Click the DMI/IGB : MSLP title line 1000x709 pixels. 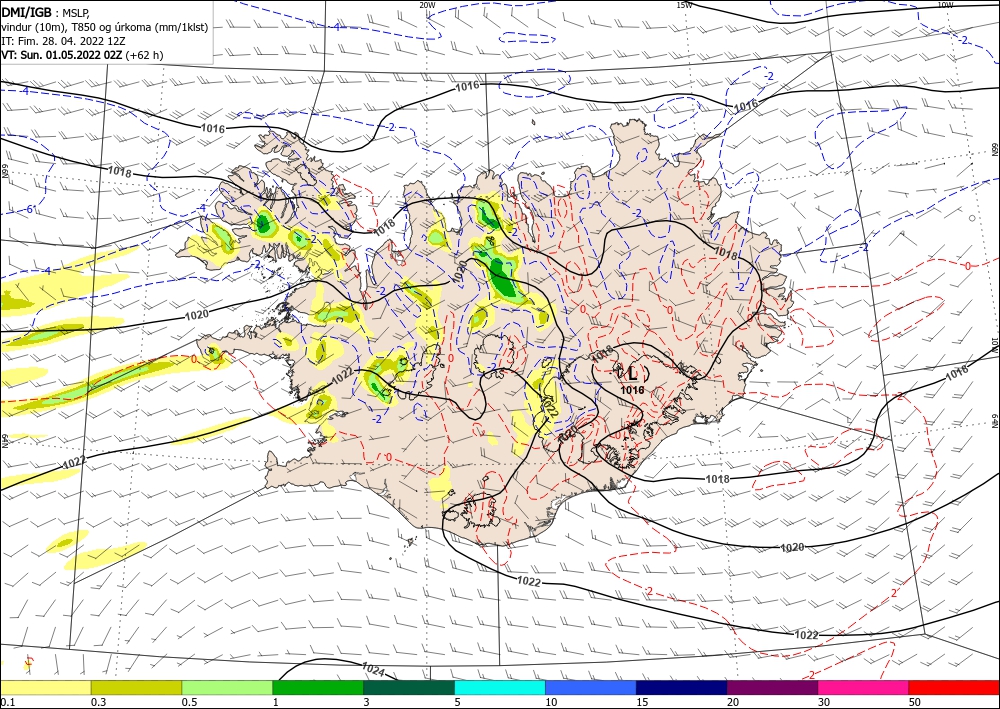(45, 13)
